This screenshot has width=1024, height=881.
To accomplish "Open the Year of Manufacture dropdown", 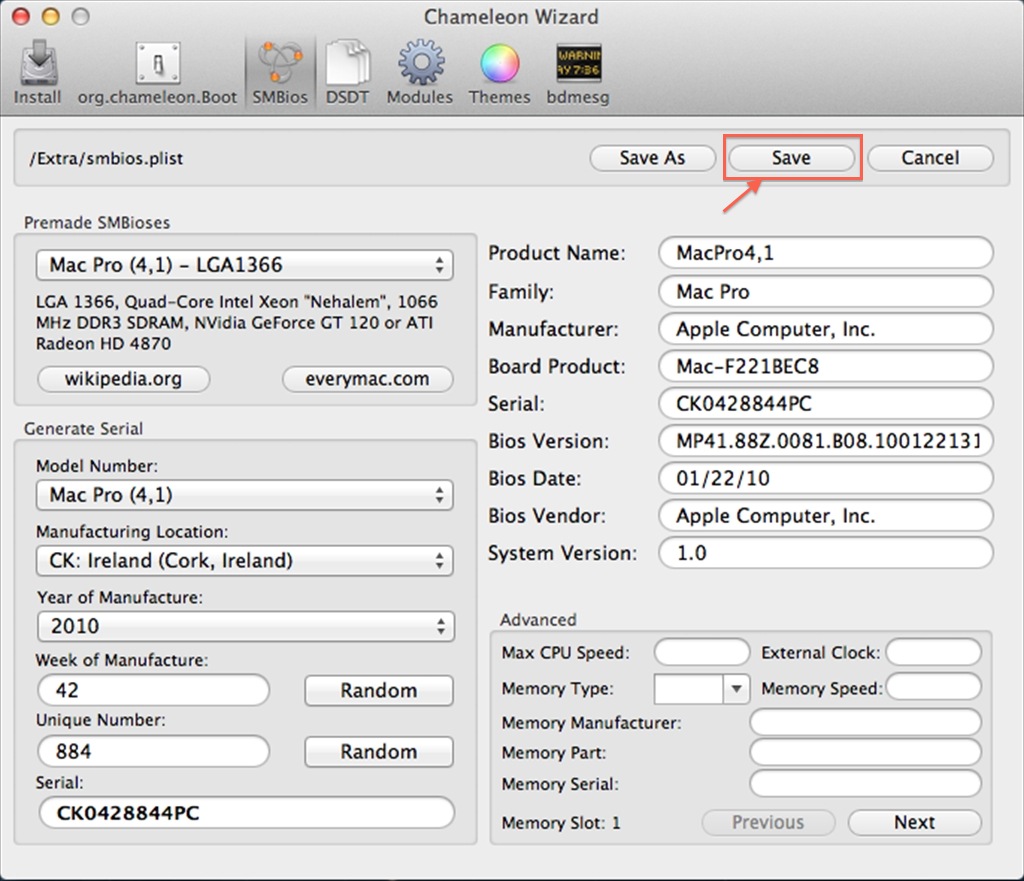I will 246,626.
